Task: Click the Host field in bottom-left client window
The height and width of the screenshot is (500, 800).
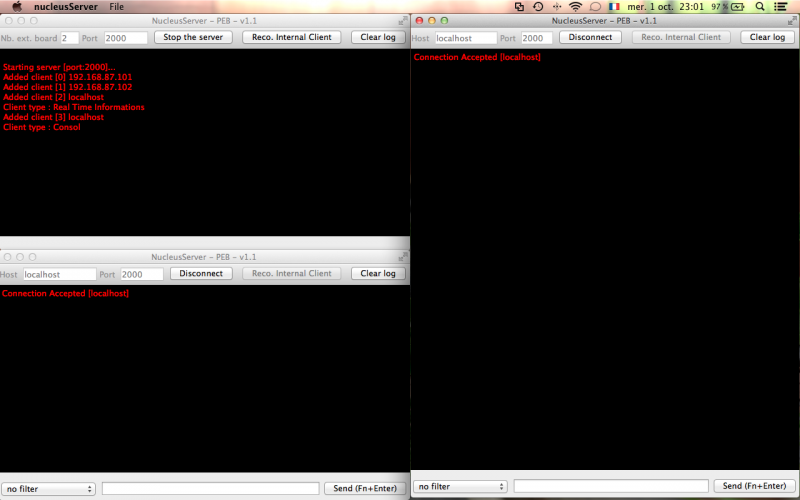Action: (59, 274)
